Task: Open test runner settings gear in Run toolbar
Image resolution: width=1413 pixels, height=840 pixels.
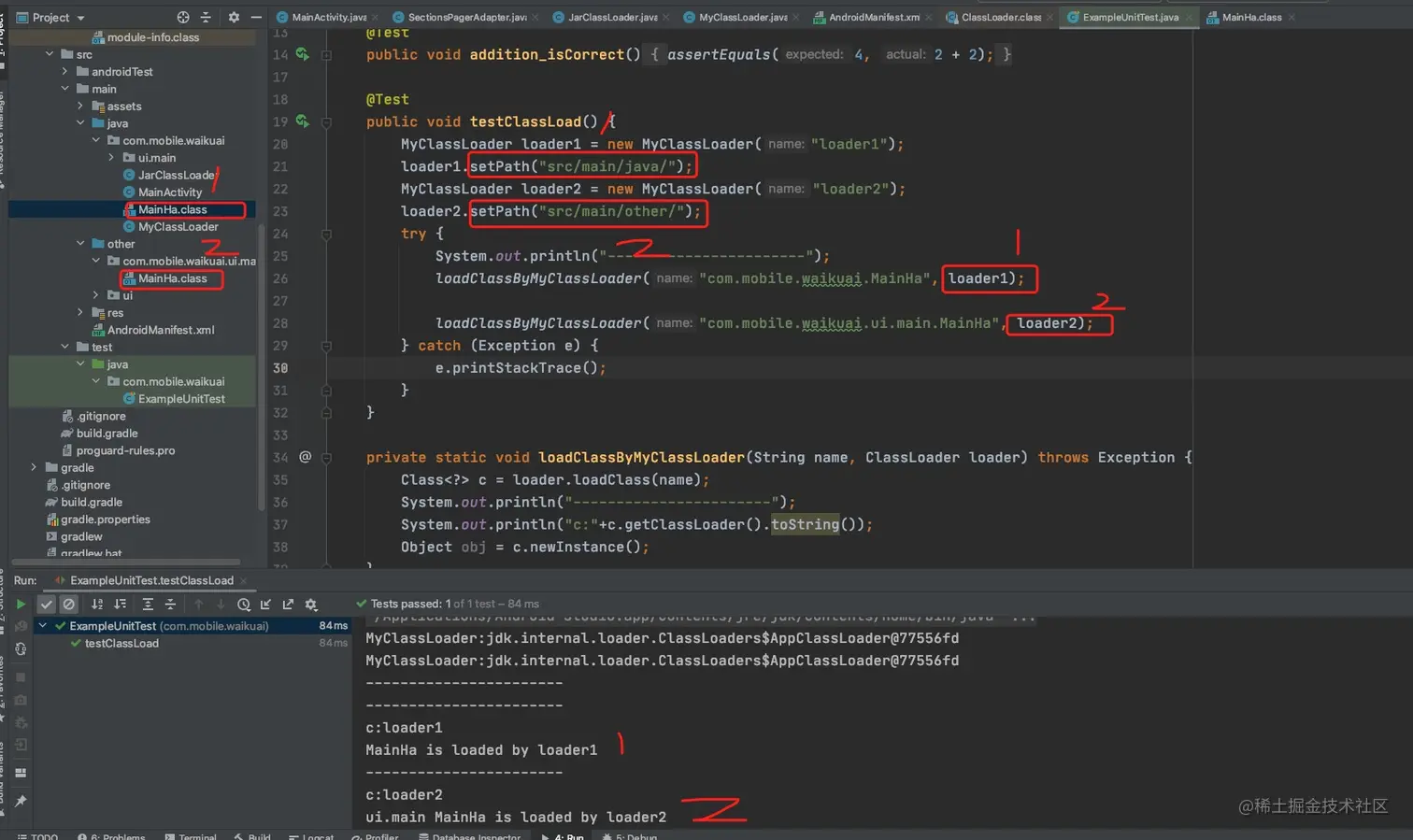Action: 311,605
